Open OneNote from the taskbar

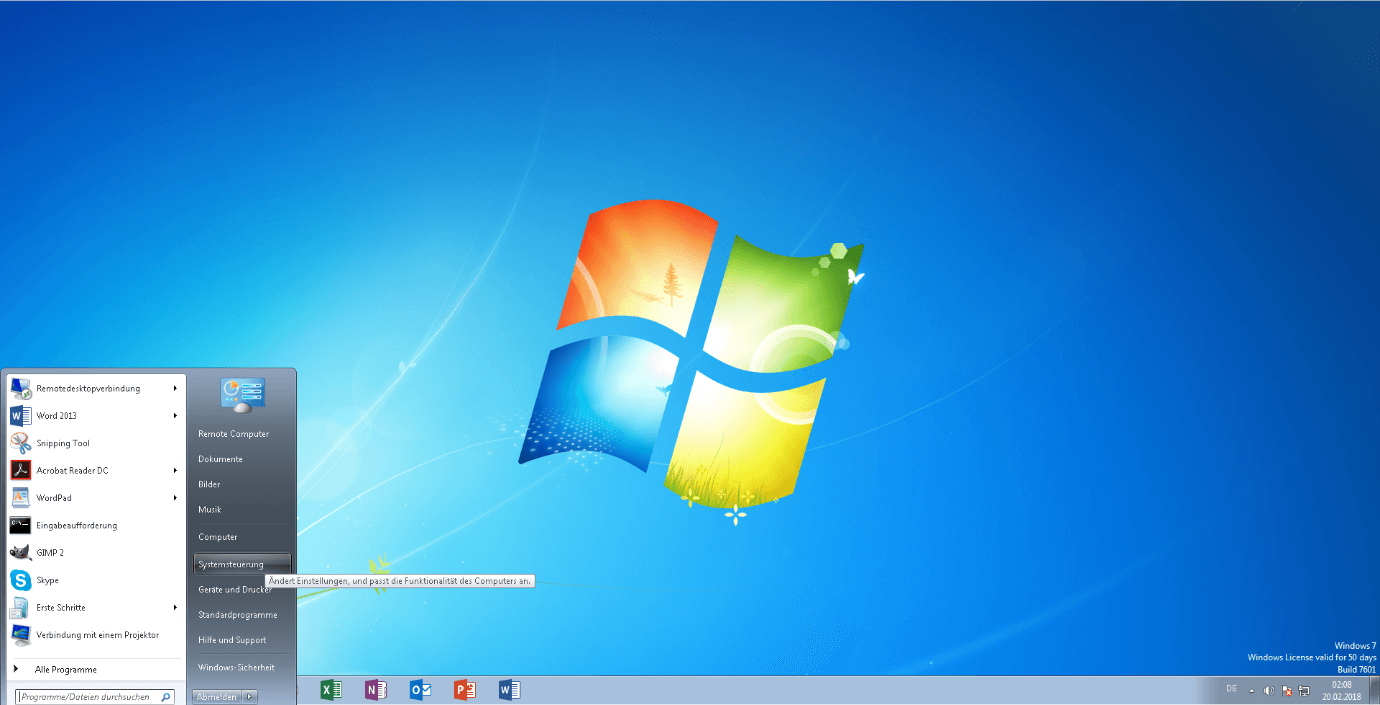click(x=376, y=690)
